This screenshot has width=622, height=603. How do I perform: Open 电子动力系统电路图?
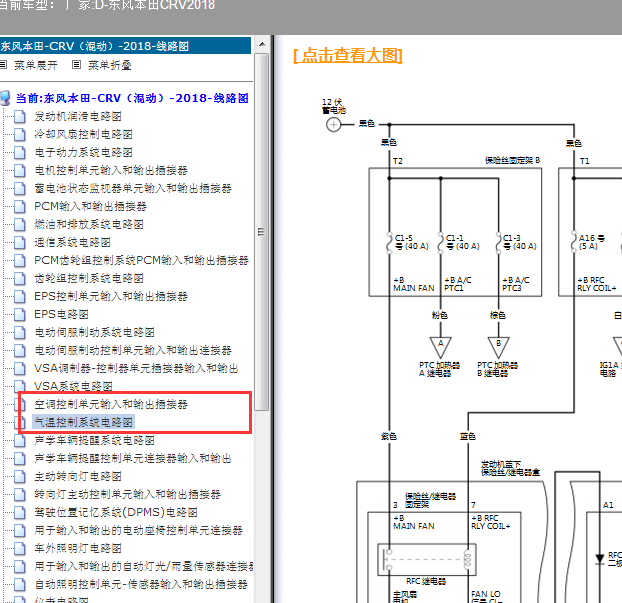(x=83, y=152)
